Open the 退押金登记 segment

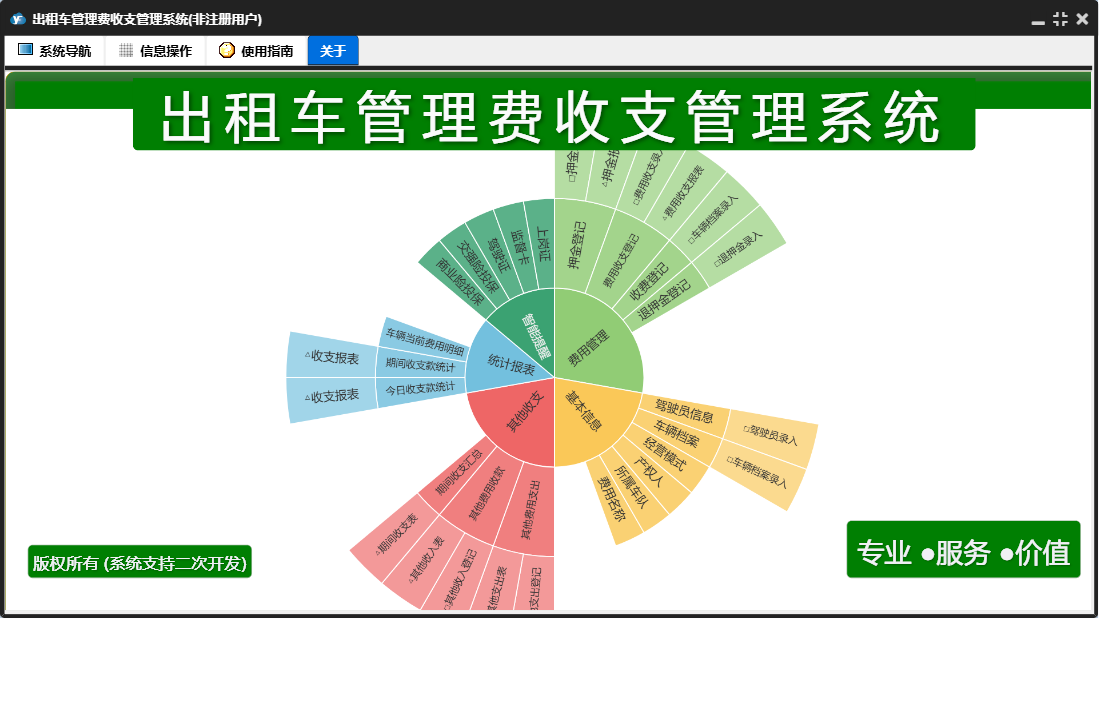(x=665, y=300)
